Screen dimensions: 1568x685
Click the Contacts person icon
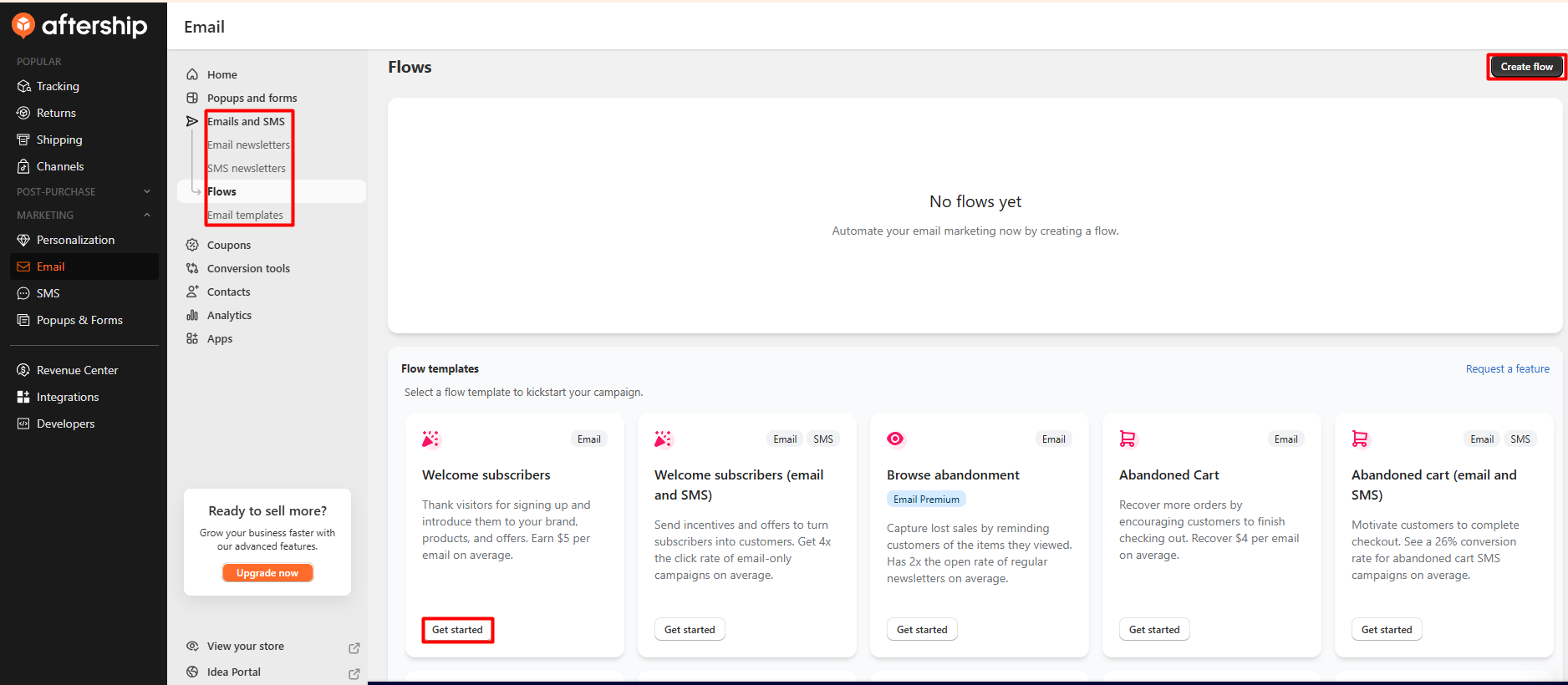[192, 292]
